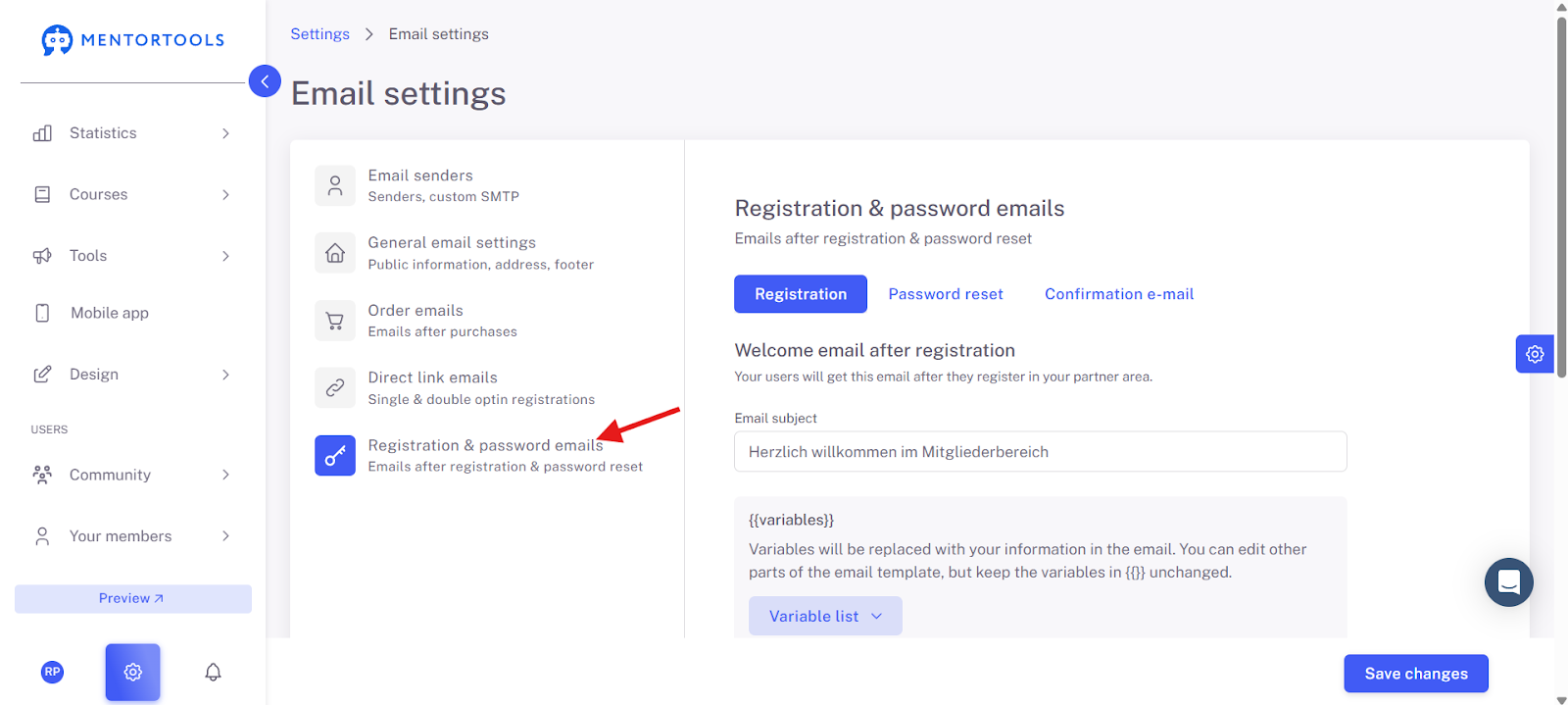Viewport: 1568px width, 705px height.
Task: Collapse sidebar with blue arrow button
Action: [x=265, y=81]
